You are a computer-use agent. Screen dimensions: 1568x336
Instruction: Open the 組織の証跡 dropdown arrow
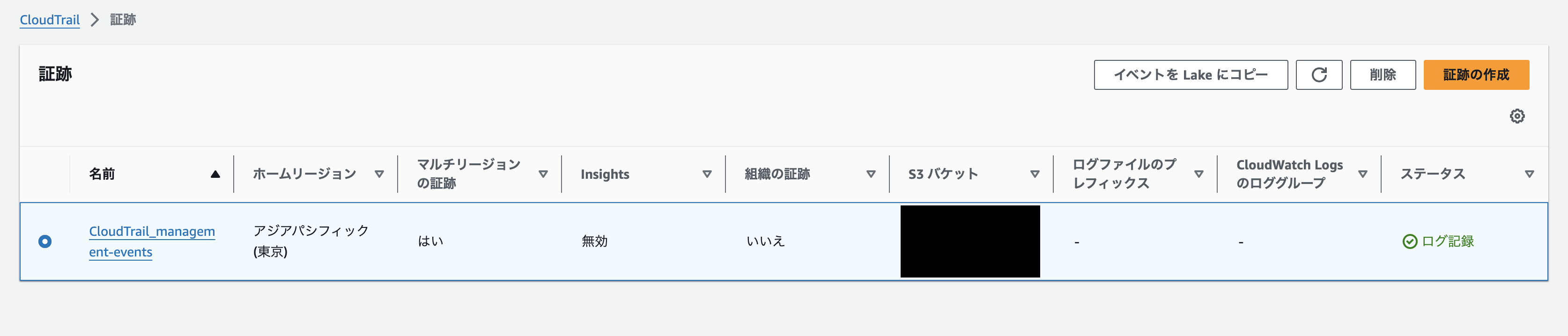871,174
